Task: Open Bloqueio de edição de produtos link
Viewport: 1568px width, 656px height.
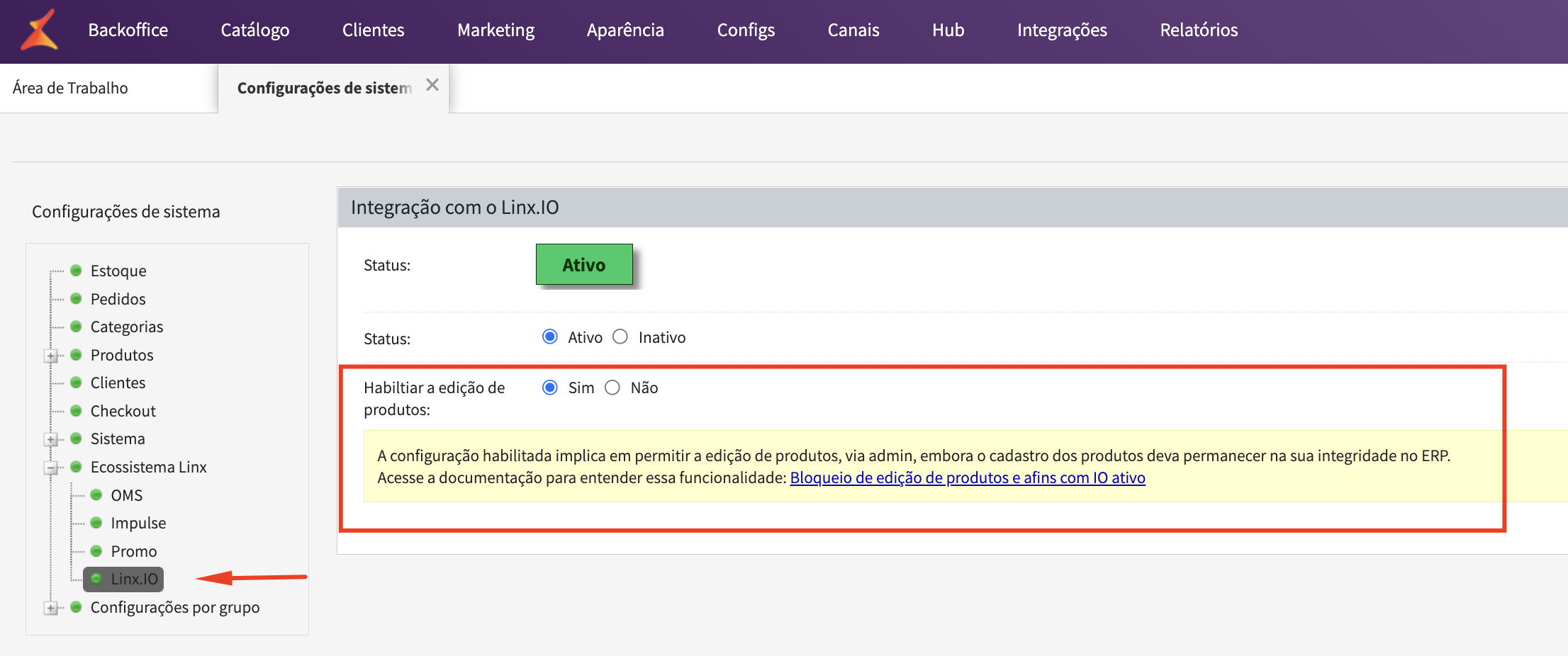Action: [968, 477]
